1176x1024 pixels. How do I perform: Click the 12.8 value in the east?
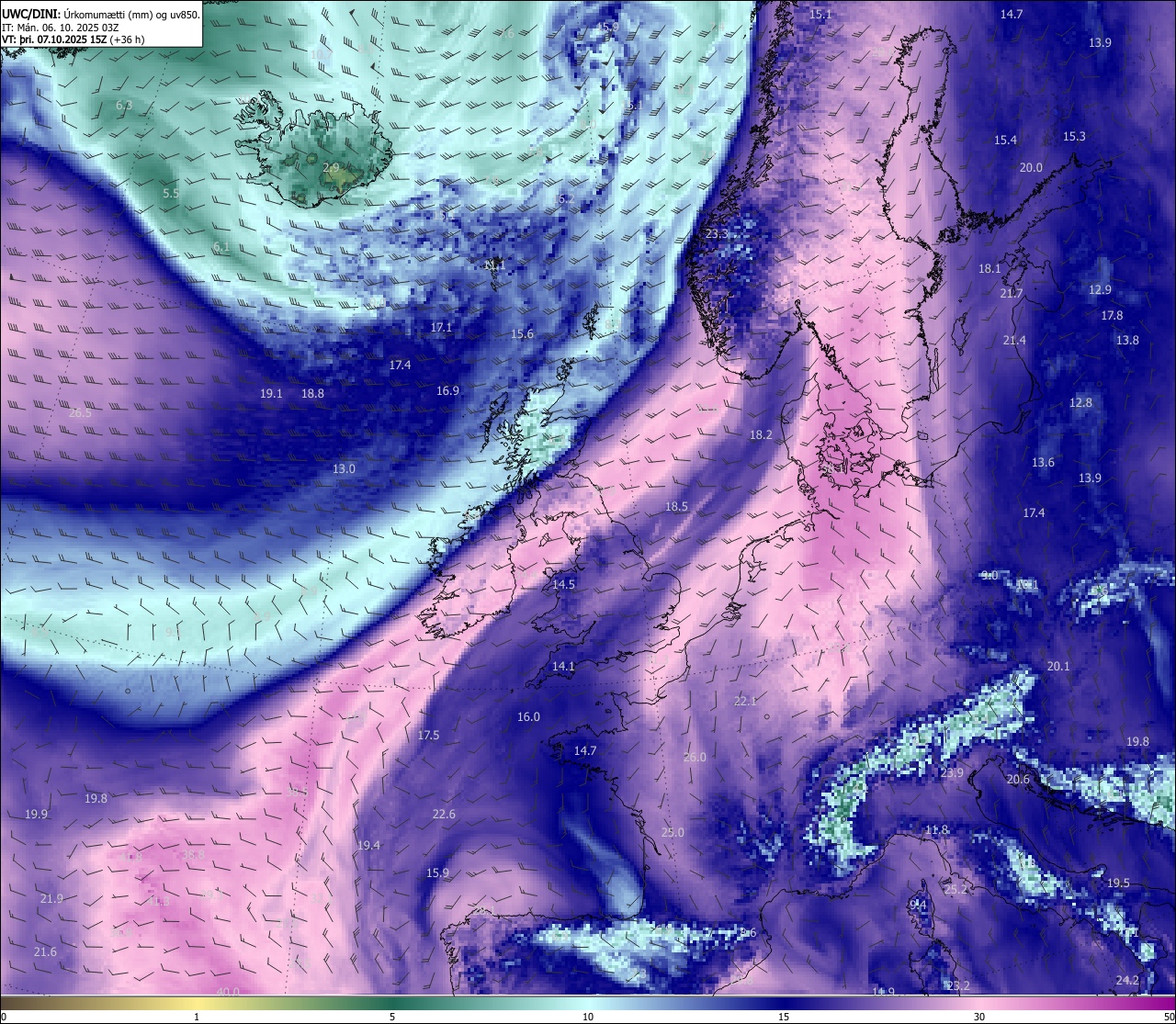1080,402
